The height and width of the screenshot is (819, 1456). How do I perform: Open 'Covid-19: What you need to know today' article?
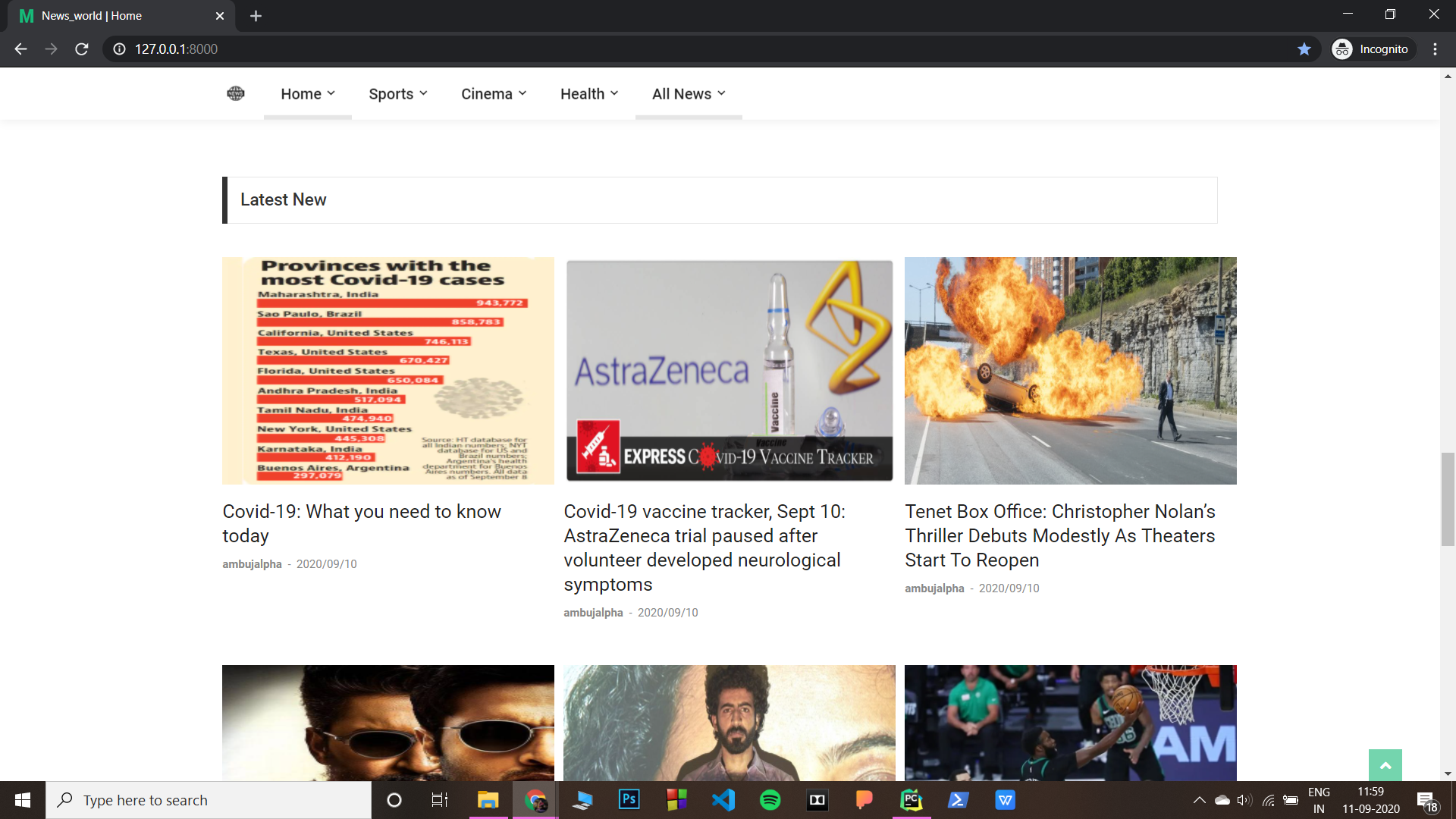click(x=362, y=523)
